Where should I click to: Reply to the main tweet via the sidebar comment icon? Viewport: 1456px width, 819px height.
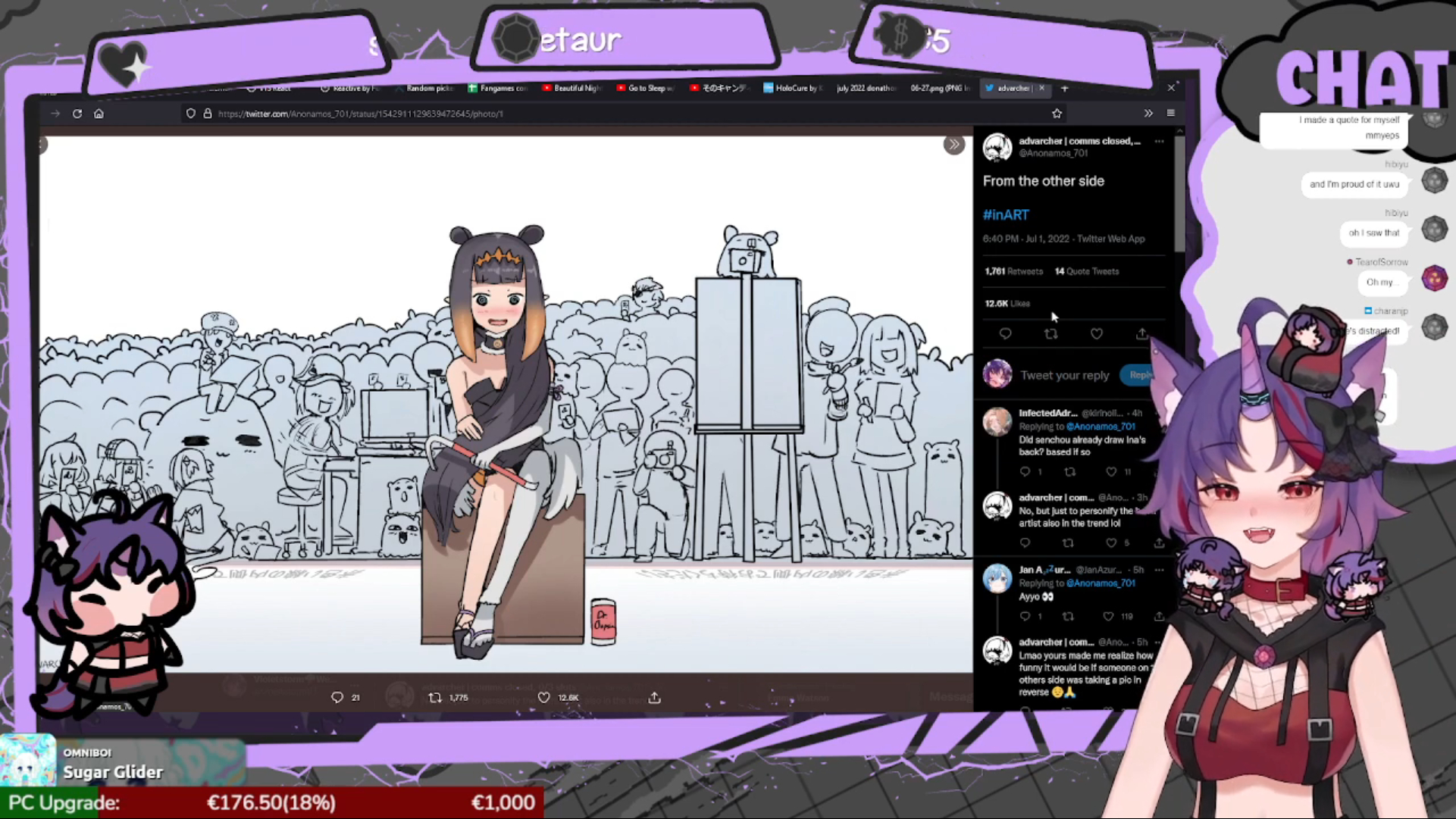click(1005, 334)
